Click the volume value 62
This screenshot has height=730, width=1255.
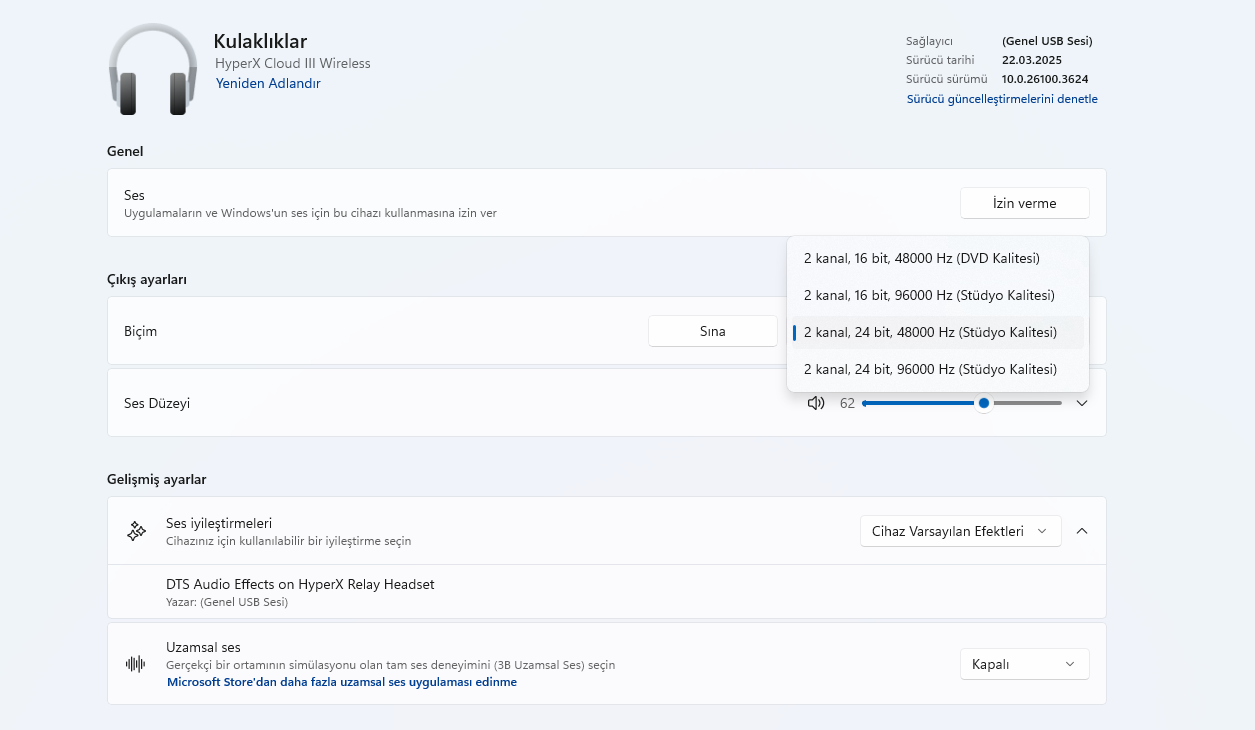click(847, 403)
